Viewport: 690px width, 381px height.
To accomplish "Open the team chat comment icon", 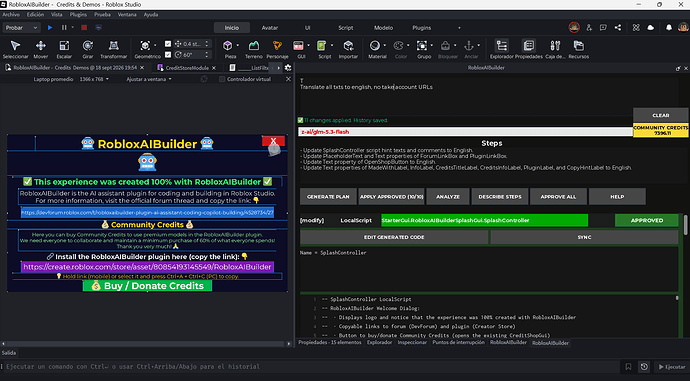I will click(x=603, y=28).
